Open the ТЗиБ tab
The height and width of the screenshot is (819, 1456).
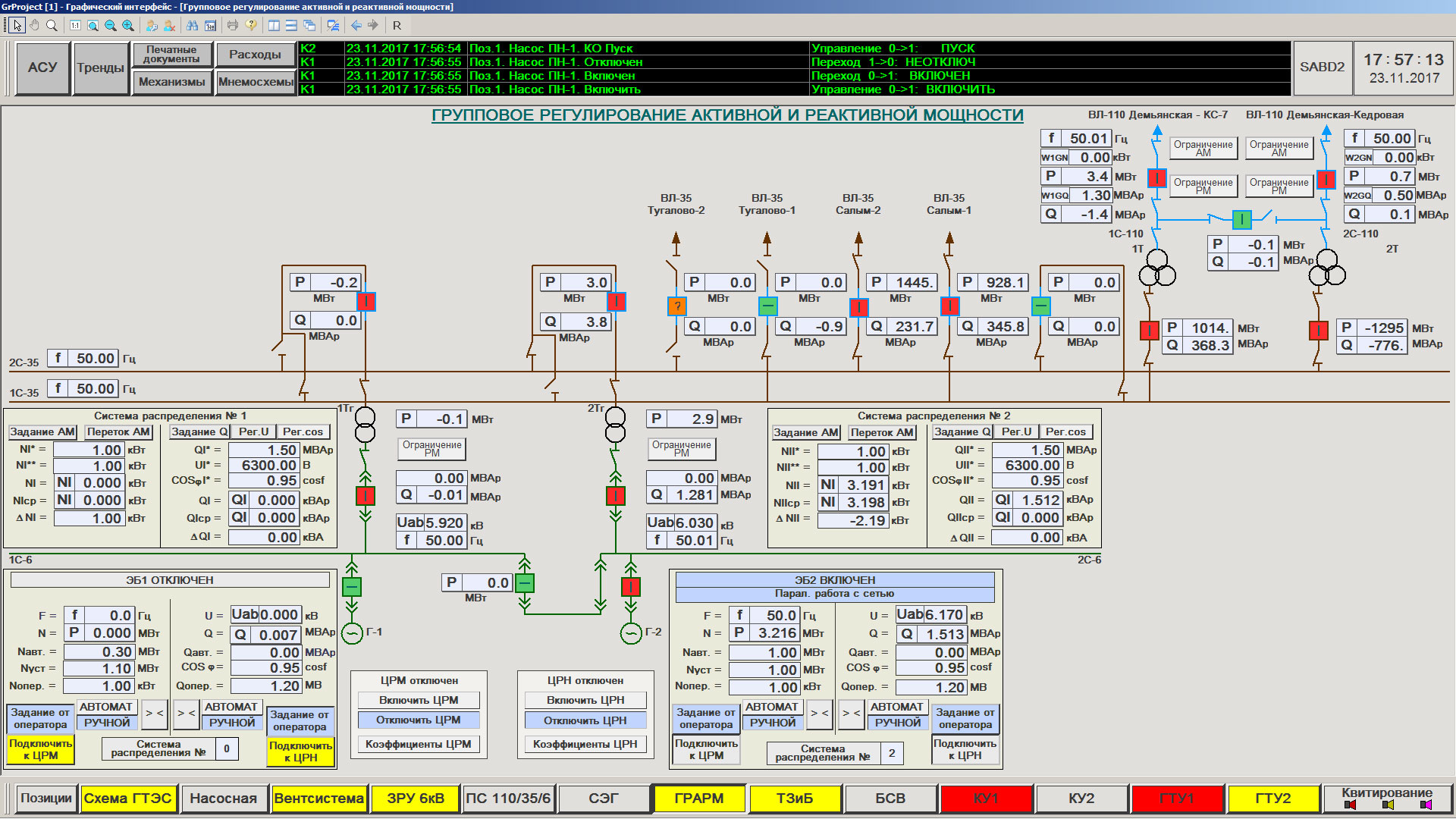pos(795,799)
